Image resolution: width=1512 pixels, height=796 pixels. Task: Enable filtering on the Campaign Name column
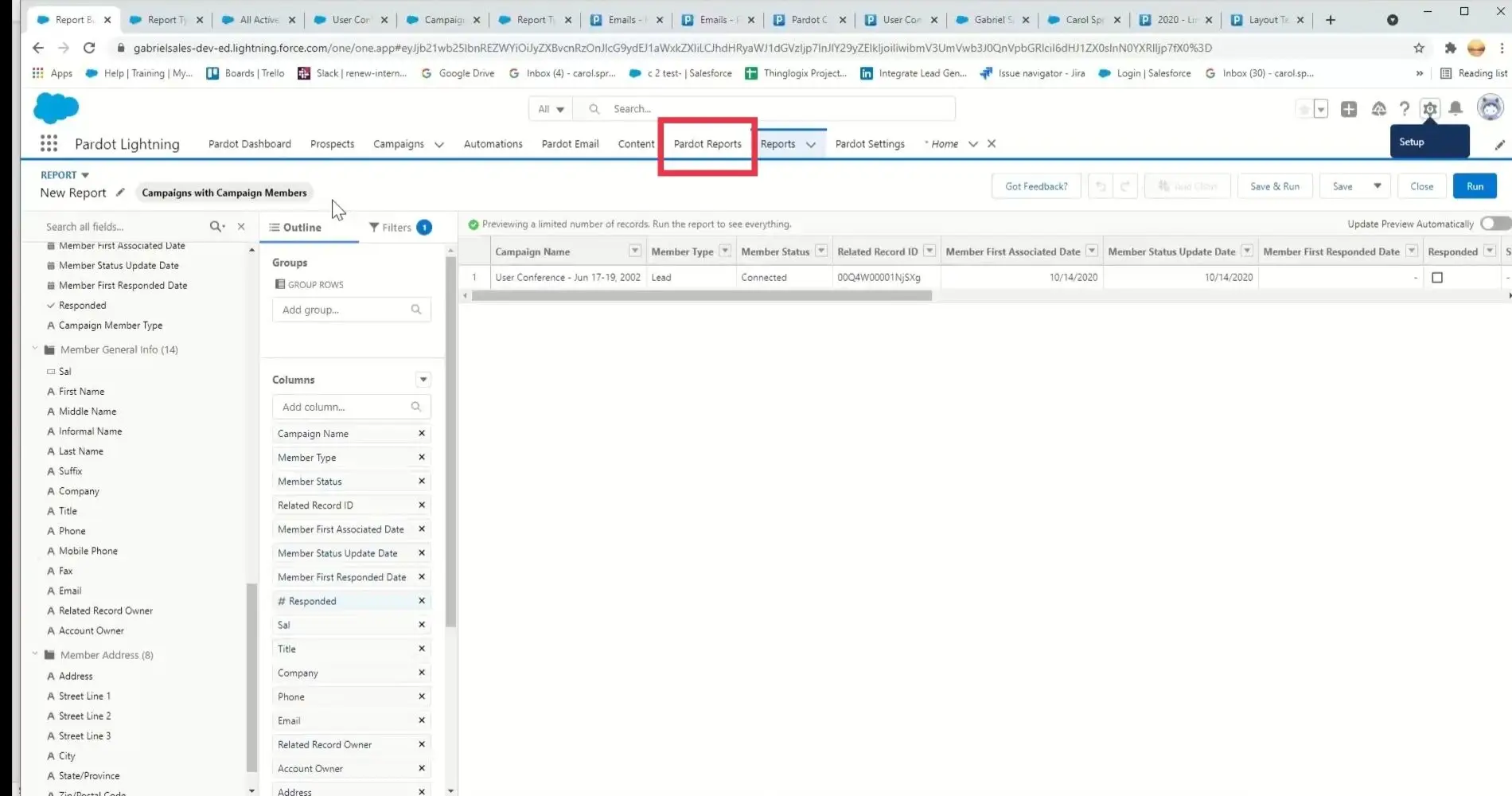tap(634, 251)
